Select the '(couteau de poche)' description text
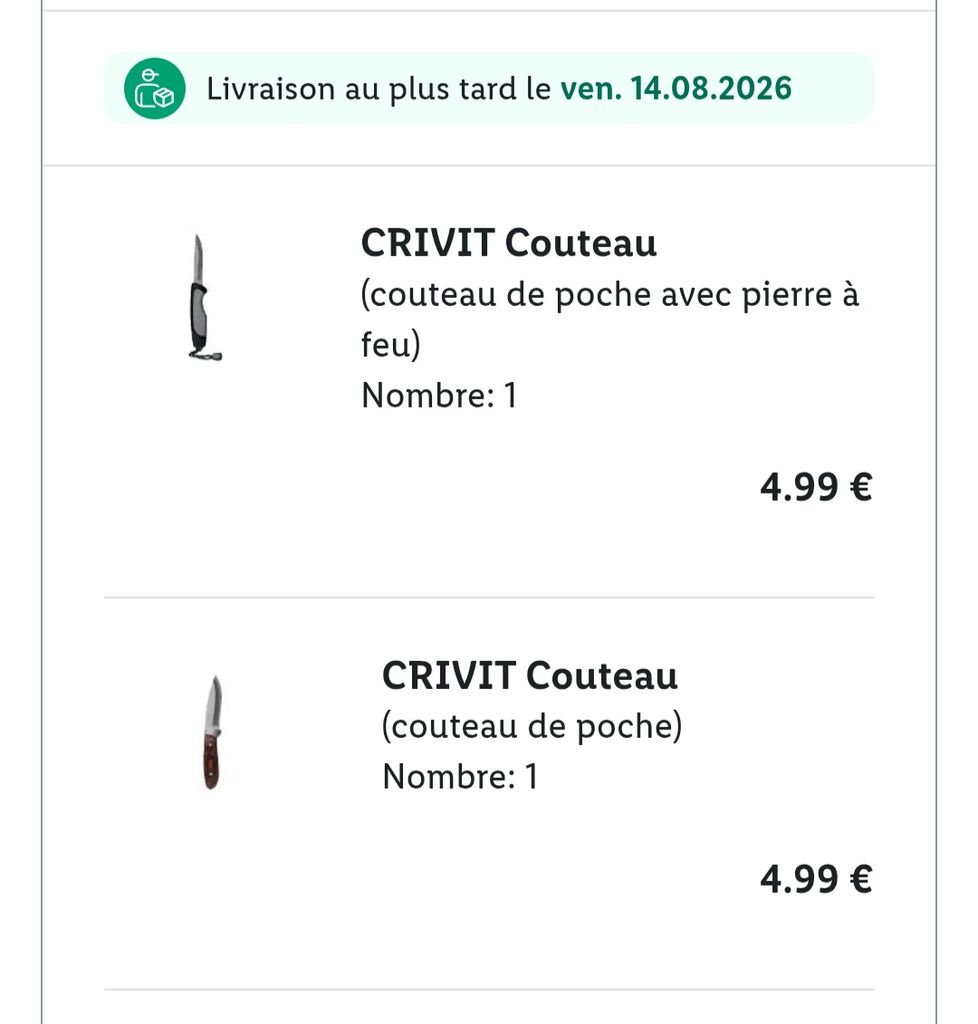The image size is (978, 1024). point(532,726)
